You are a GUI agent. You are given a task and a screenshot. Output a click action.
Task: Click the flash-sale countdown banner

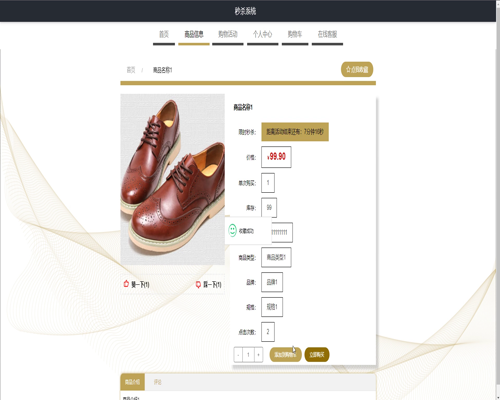[295, 132]
